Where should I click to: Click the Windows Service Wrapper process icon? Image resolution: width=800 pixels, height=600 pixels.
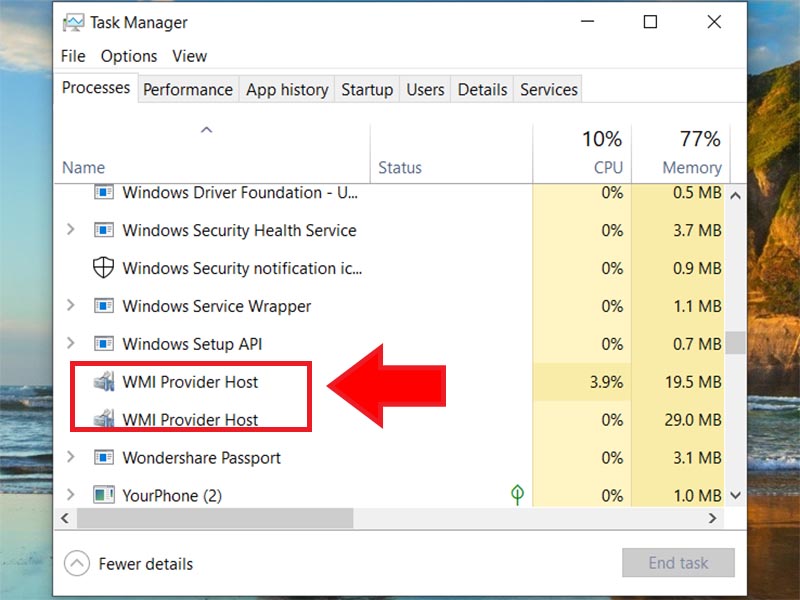(x=104, y=306)
